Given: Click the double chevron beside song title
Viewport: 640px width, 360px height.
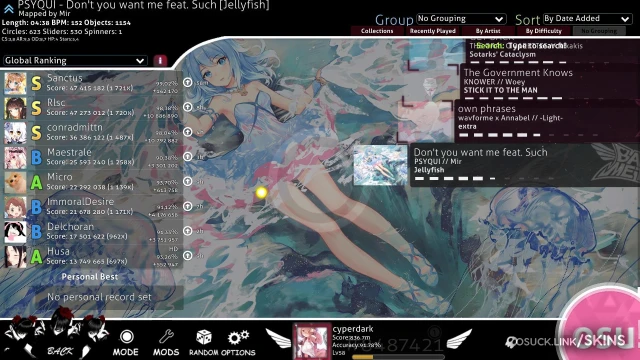Looking at the screenshot, I should 9,8.
